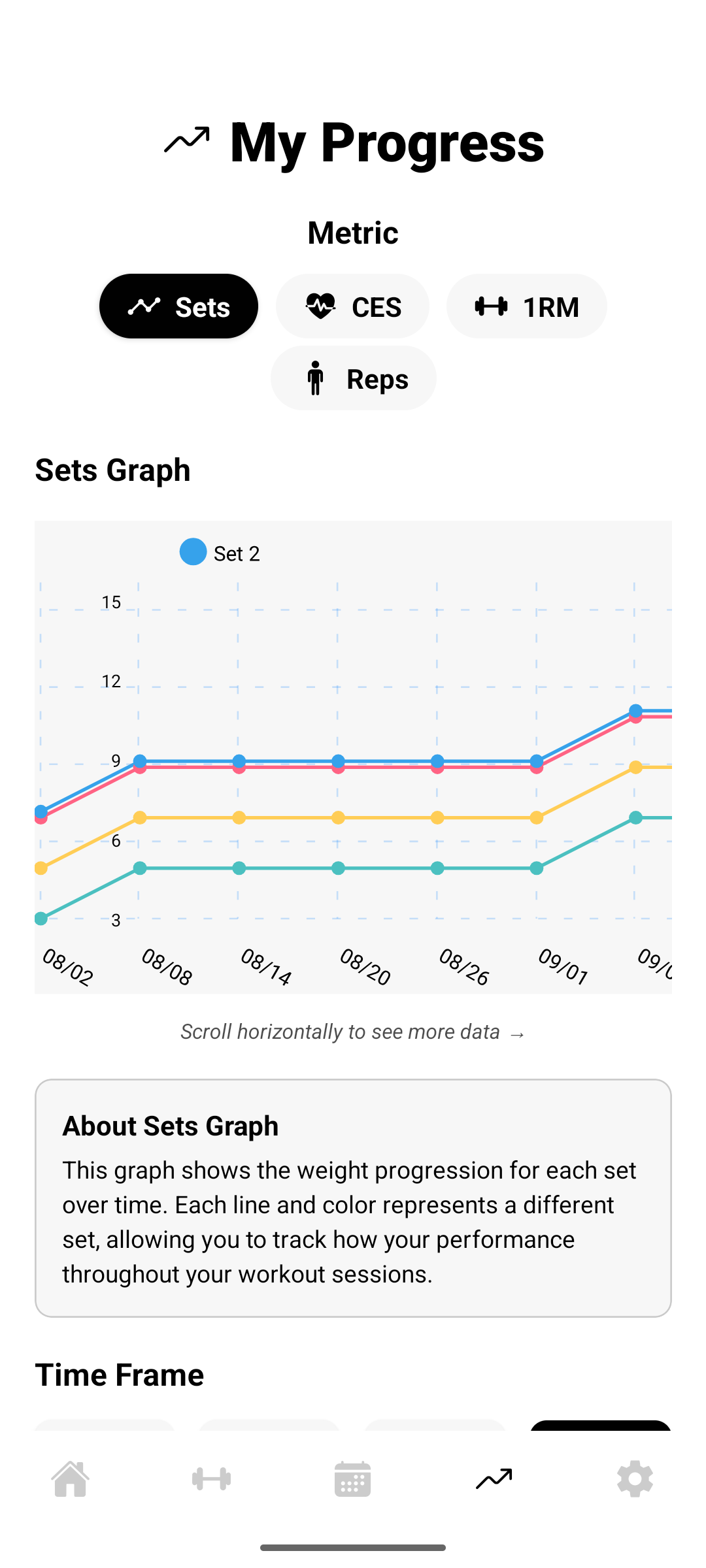Image resolution: width=706 pixels, height=1568 pixels.
Task: Switch metric to Reps
Action: tap(353, 378)
